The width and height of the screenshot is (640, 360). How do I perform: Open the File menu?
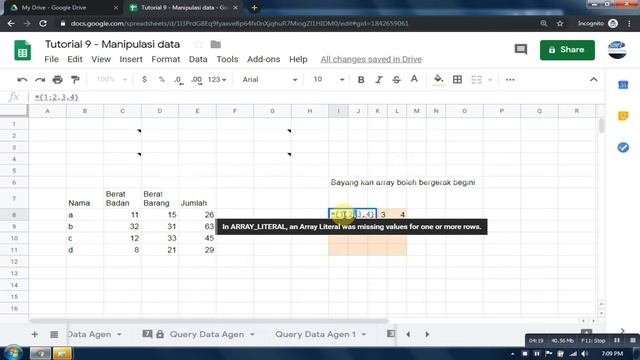click(x=51, y=59)
